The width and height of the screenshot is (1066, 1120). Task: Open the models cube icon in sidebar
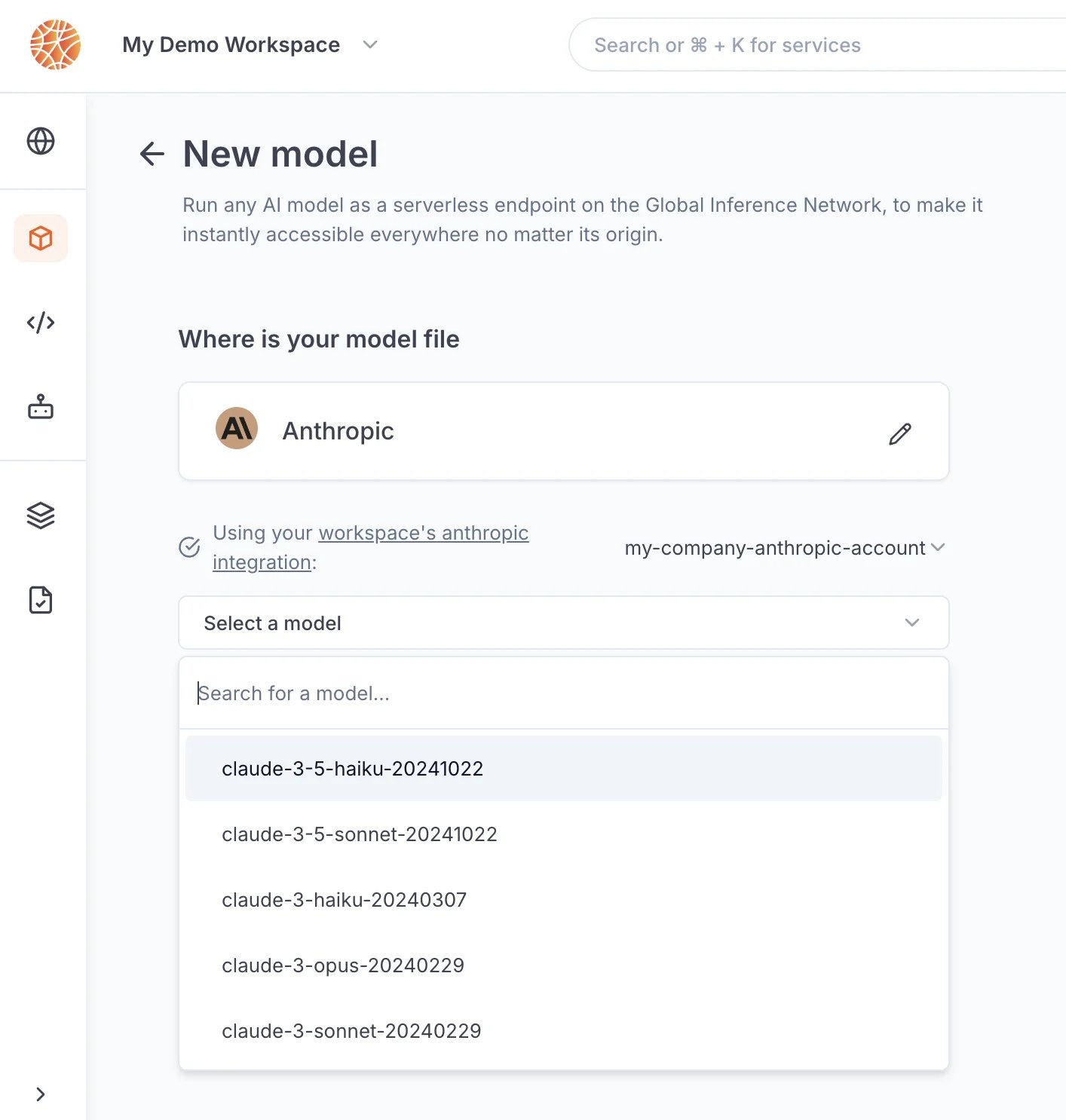[x=41, y=238]
